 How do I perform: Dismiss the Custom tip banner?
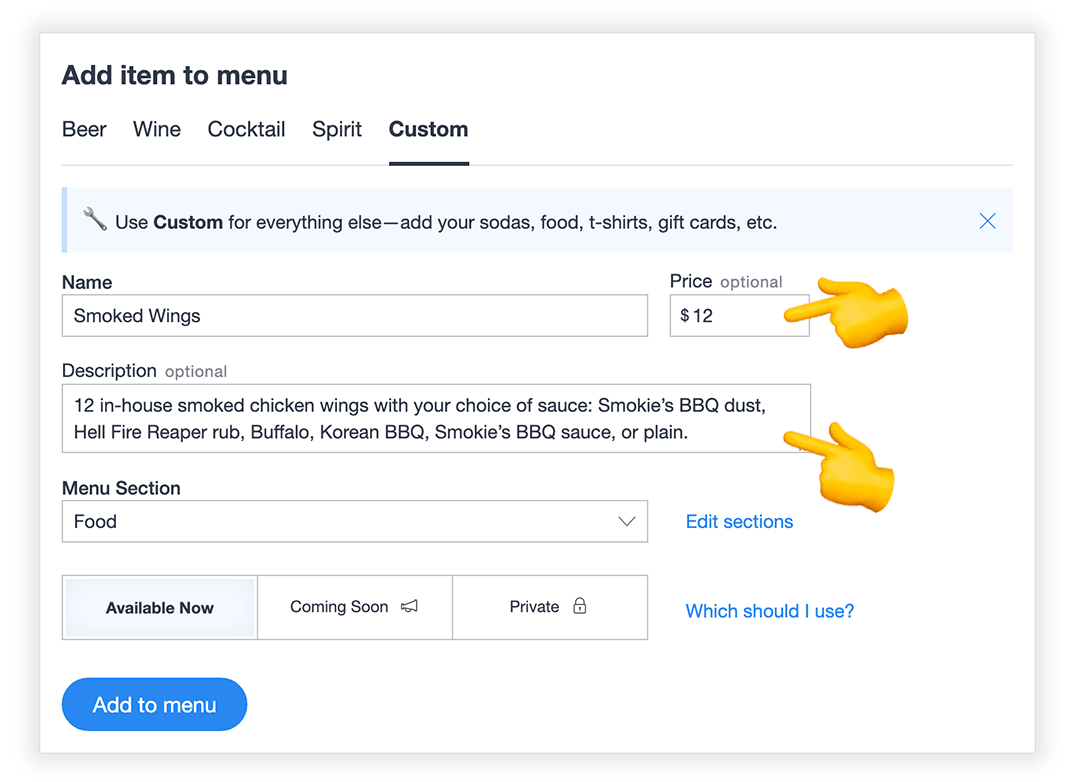pyautogui.click(x=987, y=221)
